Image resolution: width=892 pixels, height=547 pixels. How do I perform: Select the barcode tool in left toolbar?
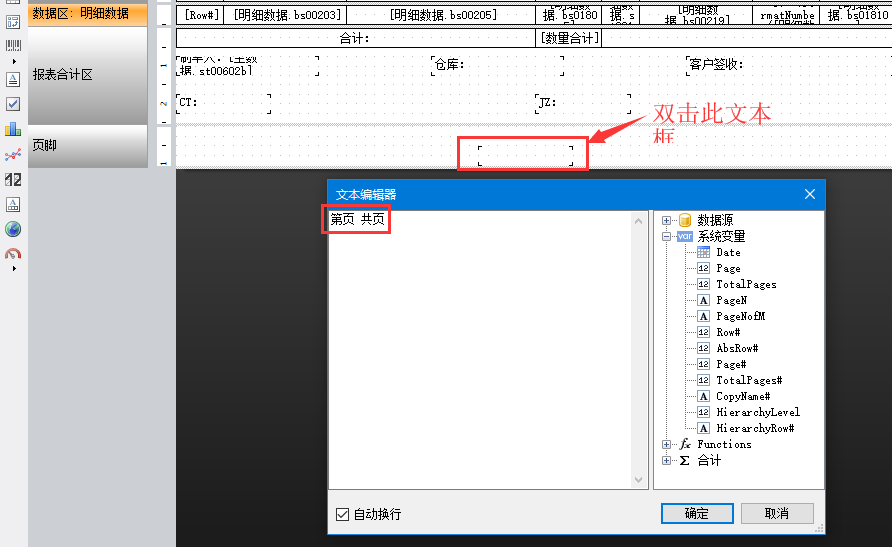(13, 47)
